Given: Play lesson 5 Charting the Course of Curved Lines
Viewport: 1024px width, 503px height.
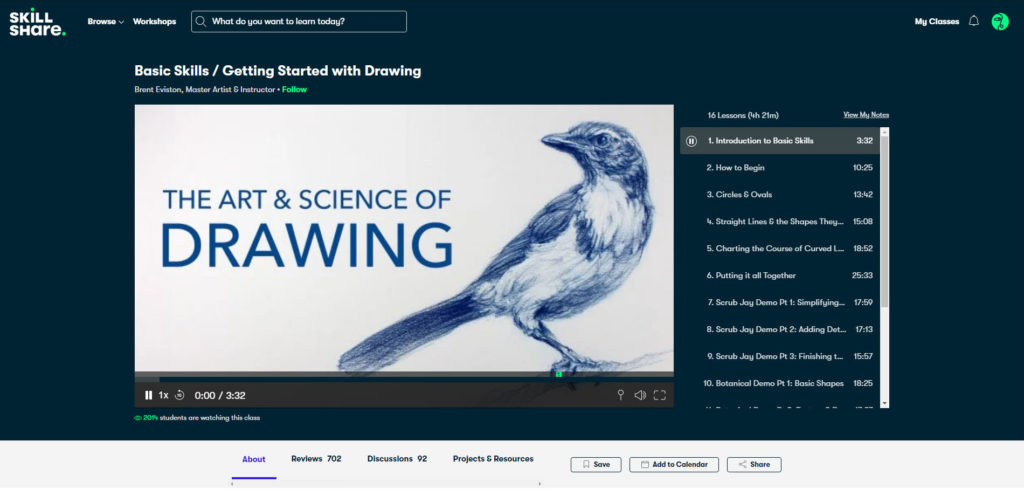Looking at the screenshot, I should point(780,248).
